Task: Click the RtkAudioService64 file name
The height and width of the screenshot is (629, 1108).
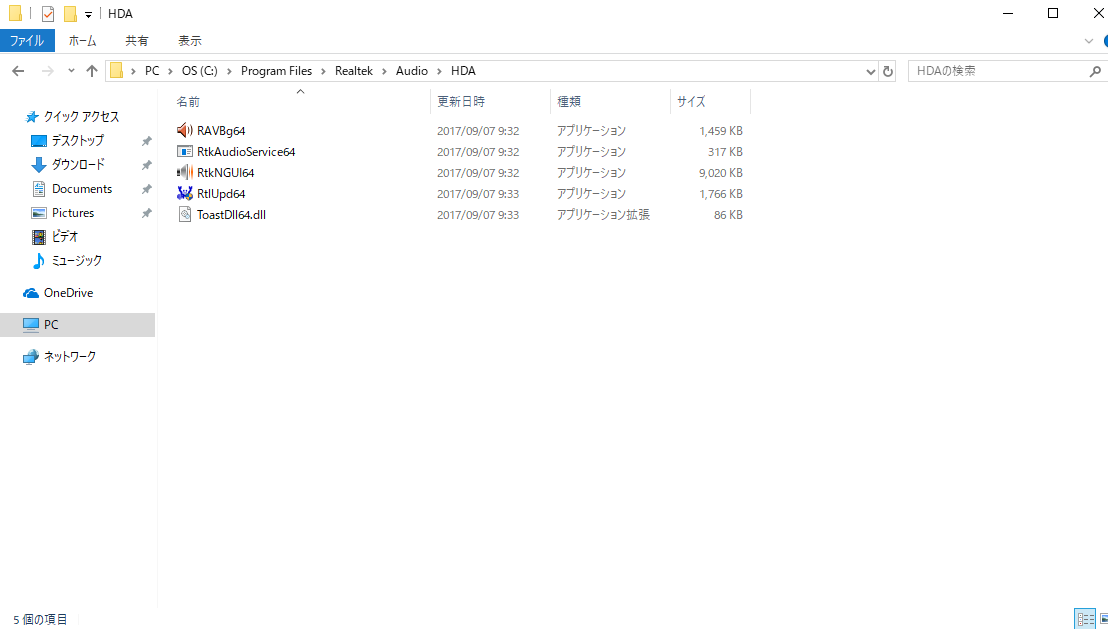Action: pos(246,152)
